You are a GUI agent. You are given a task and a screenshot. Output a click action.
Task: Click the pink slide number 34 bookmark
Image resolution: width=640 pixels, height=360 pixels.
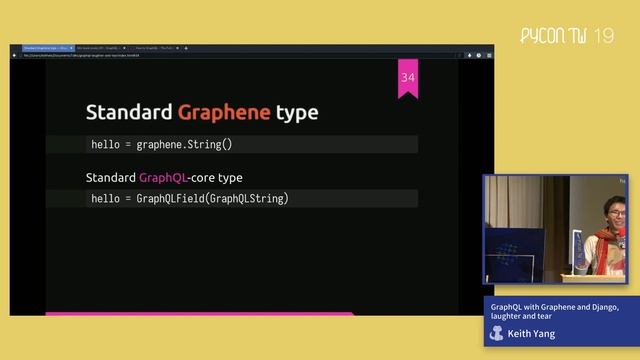click(x=408, y=78)
